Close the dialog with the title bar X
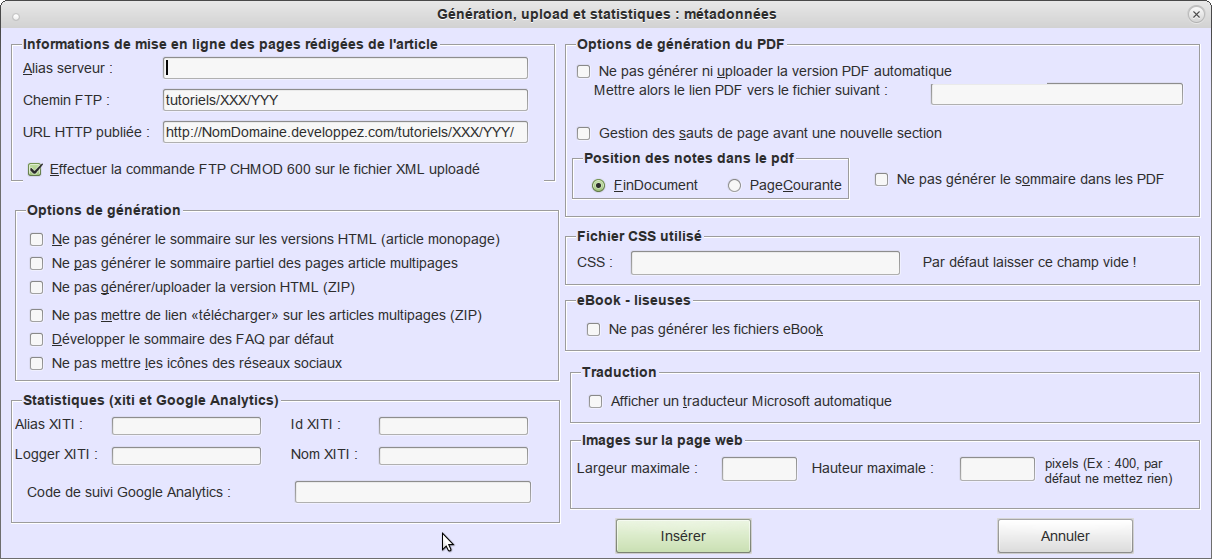The width and height of the screenshot is (1212, 559). [x=1195, y=14]
